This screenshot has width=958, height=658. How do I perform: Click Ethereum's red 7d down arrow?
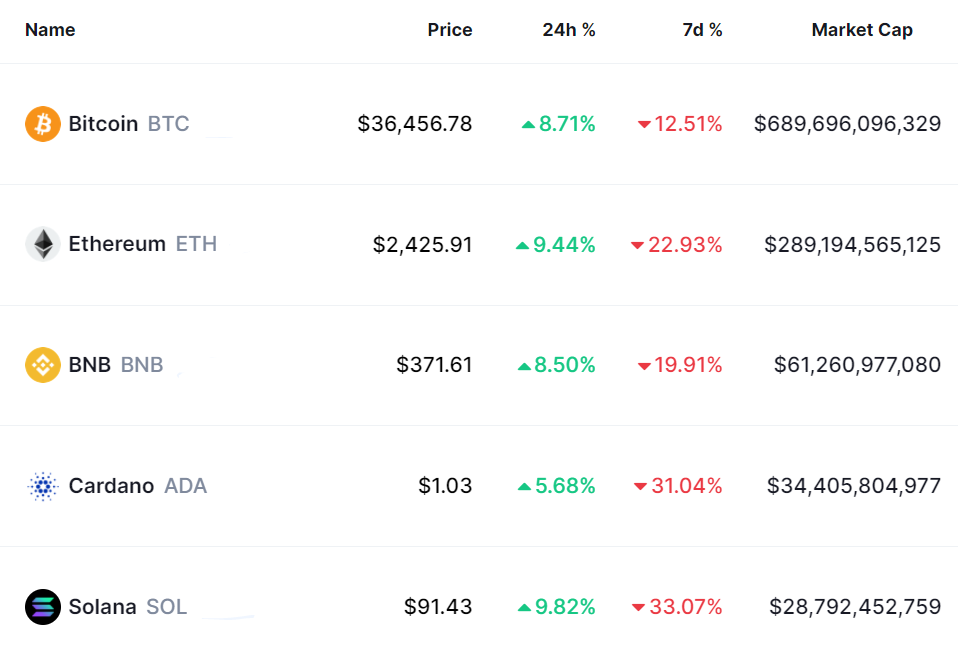637,246
